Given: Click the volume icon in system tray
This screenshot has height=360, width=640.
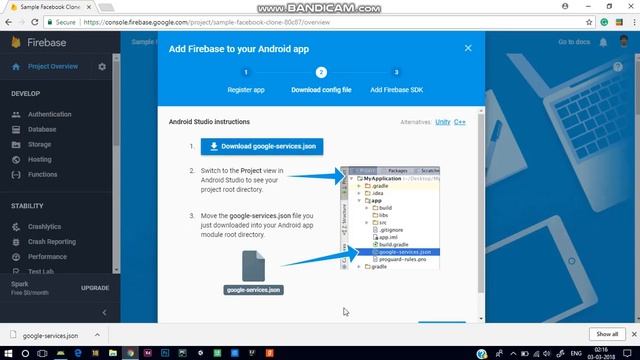Looking at the screenshot, I should (547, 353).
